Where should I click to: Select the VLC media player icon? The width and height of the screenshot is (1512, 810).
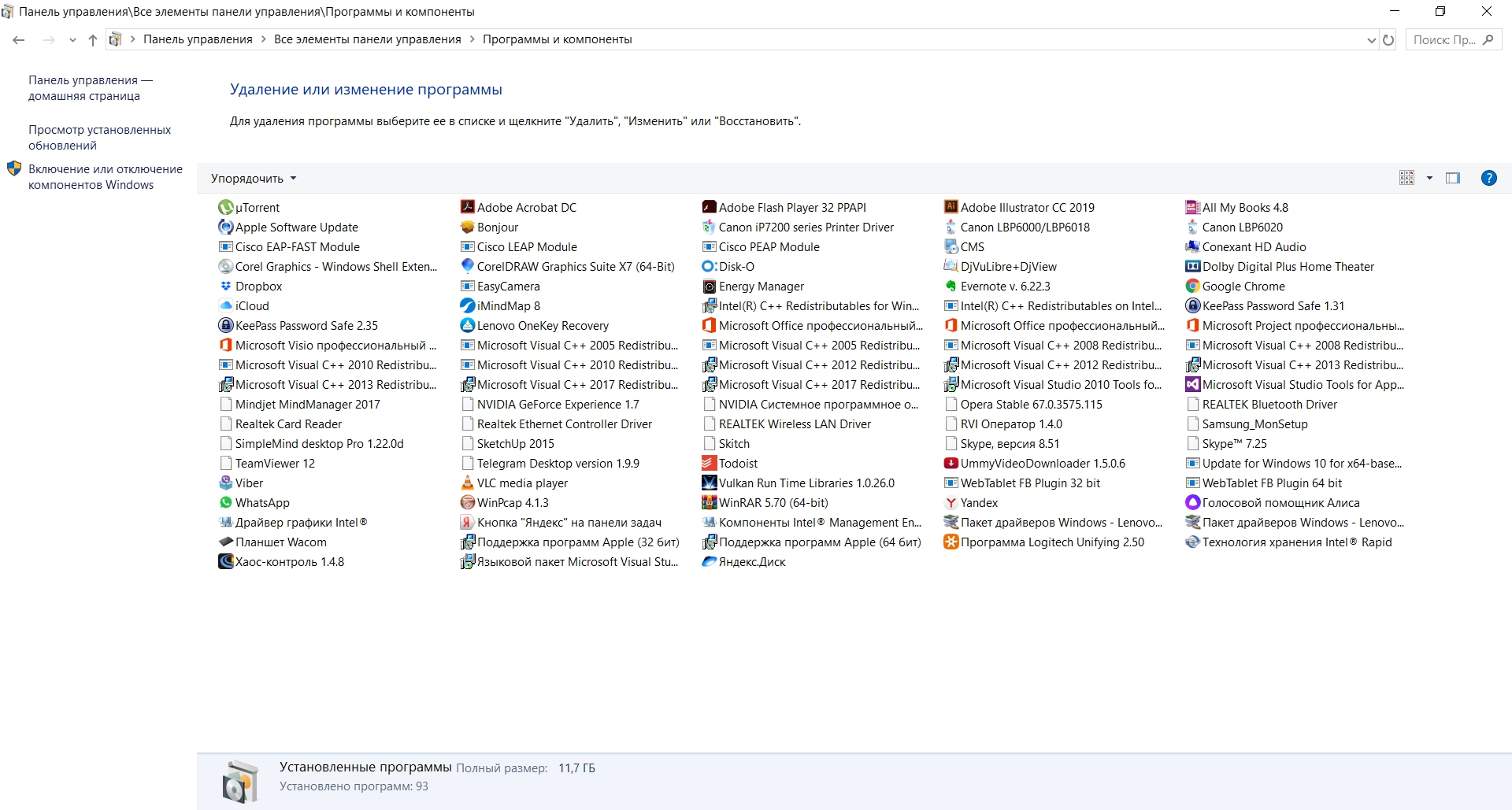468,483
